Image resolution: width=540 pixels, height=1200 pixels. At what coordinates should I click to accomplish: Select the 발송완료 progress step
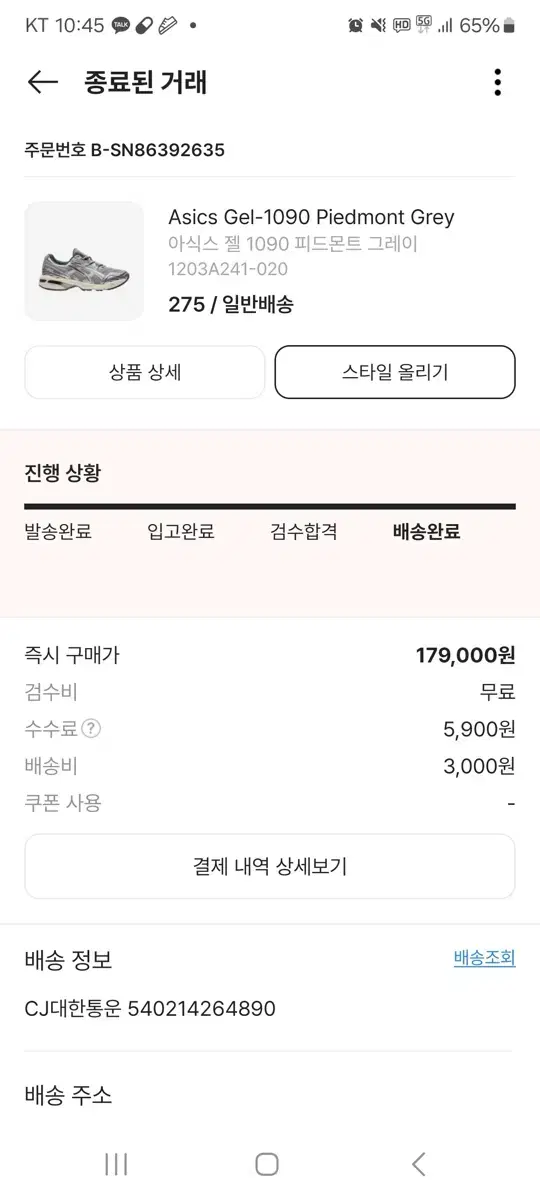coord(58,532)
